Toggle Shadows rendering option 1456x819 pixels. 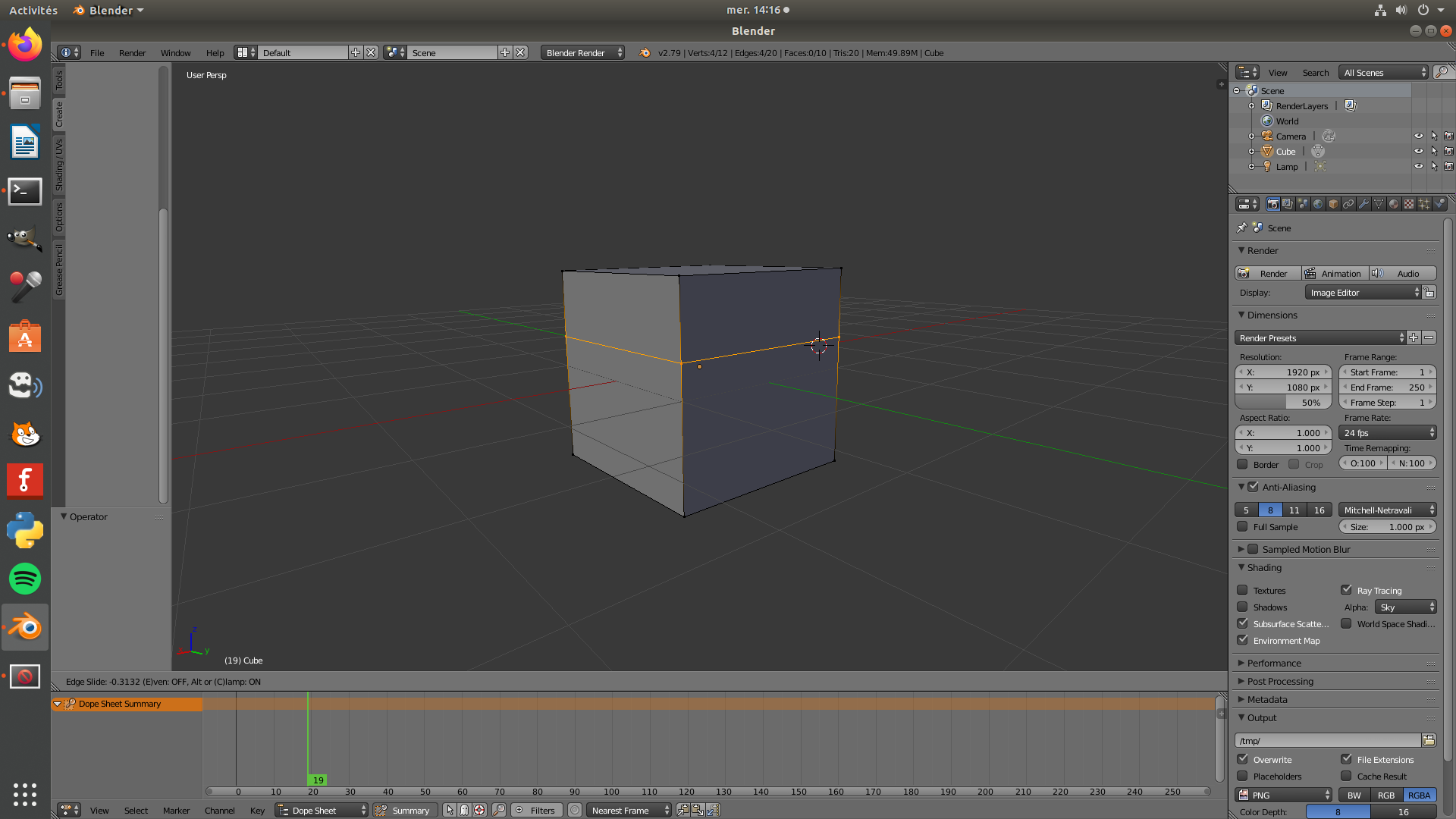click(x=1243, y=607)
